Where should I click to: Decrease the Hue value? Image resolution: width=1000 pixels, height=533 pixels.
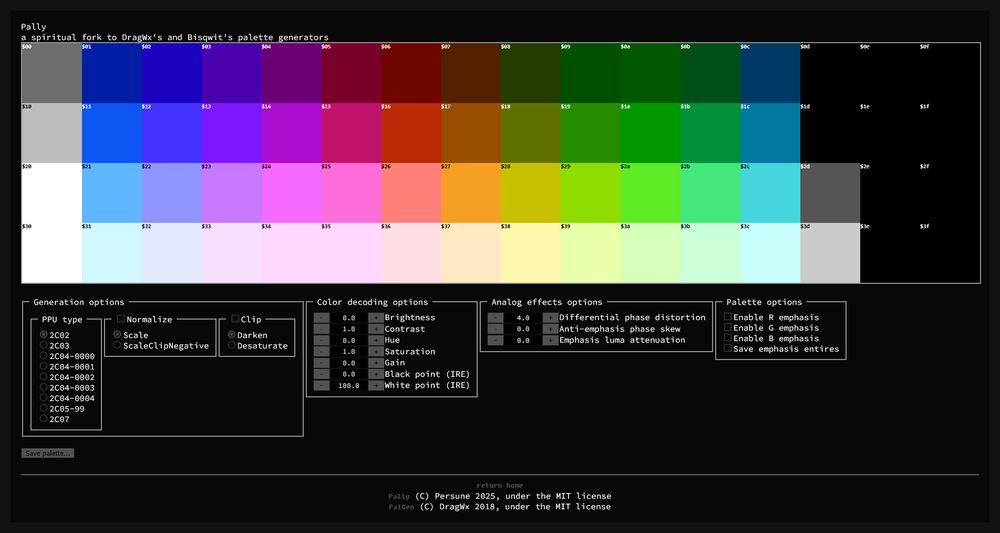pos(322,340)
